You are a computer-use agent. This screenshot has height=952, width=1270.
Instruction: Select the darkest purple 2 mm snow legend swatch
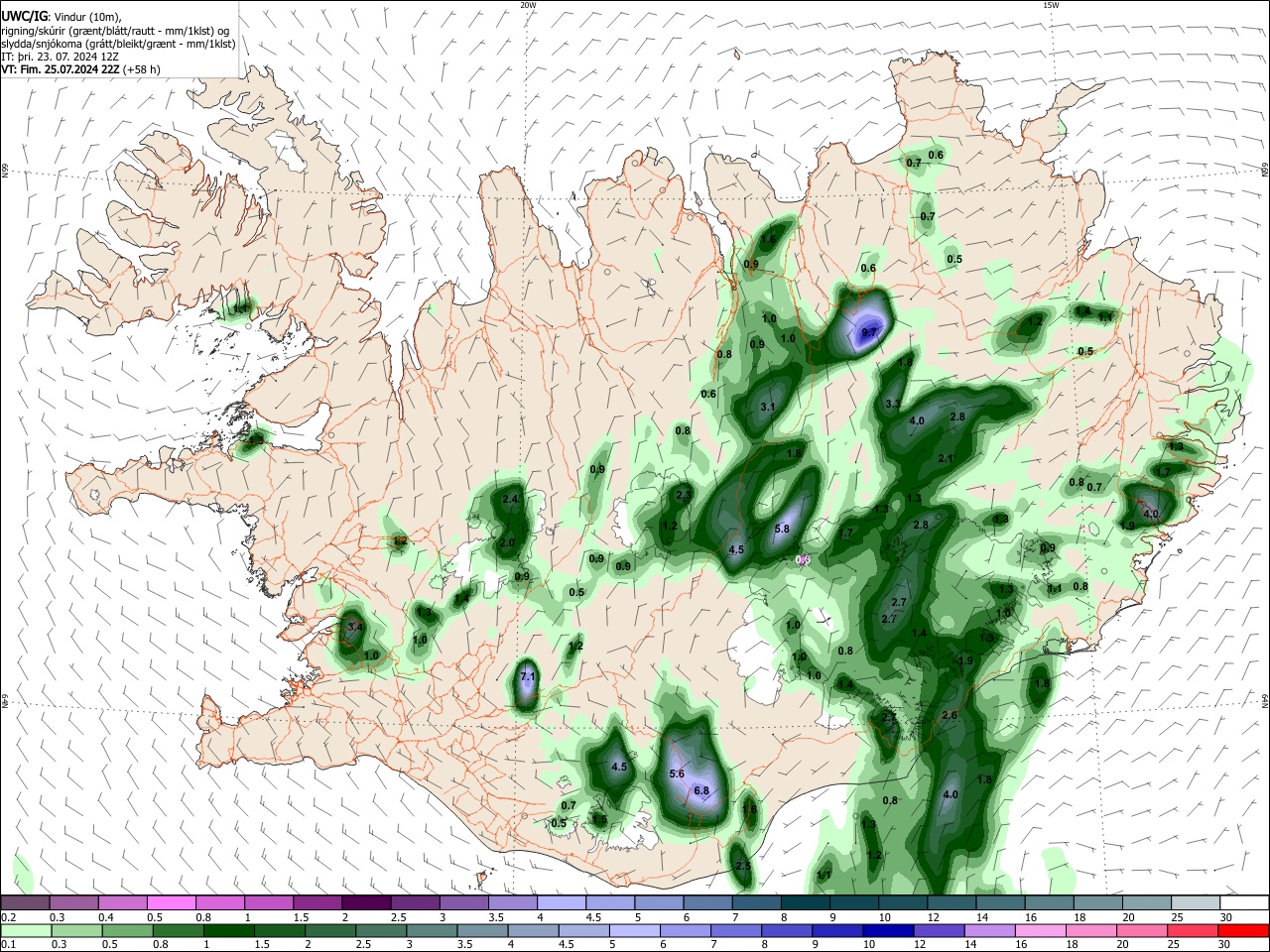(366, 903)
